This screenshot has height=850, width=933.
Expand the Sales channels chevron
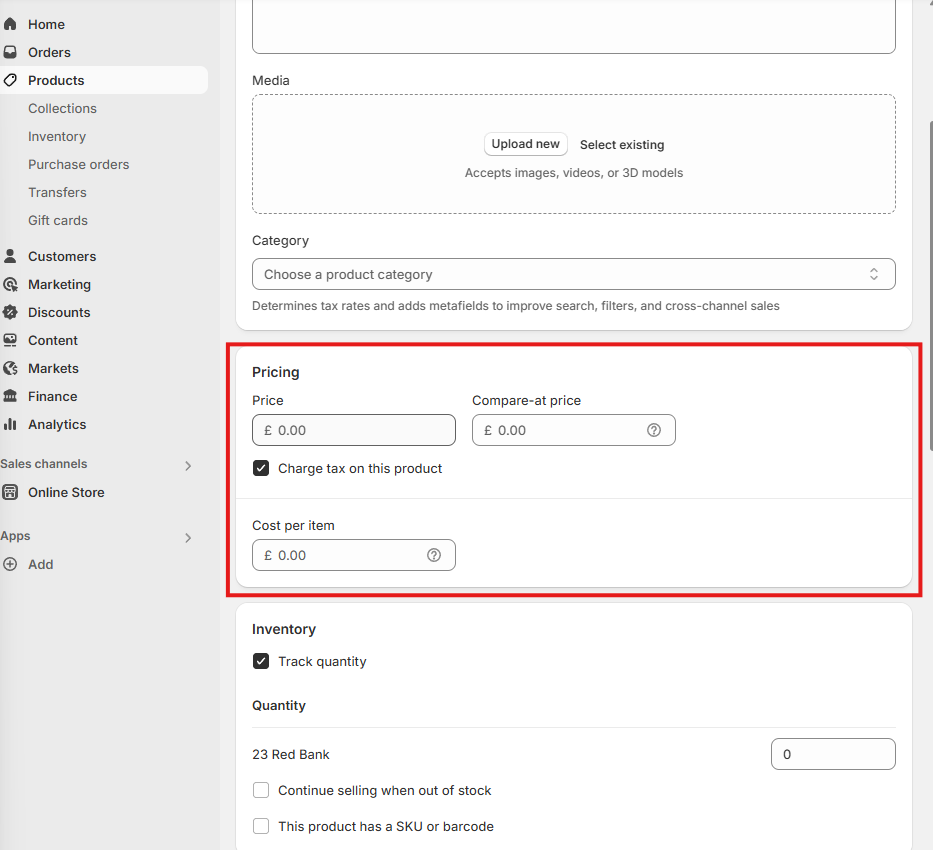point(188,466)
